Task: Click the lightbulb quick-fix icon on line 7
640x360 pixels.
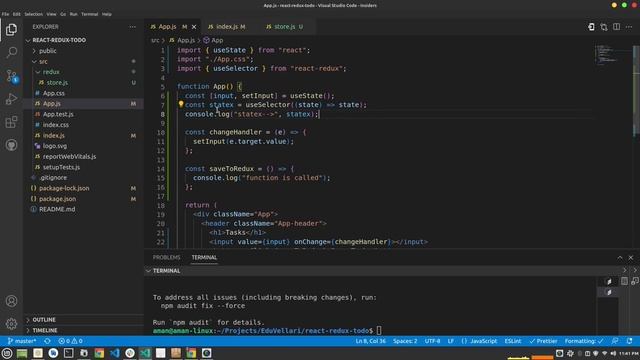Action: click(181, 104)
